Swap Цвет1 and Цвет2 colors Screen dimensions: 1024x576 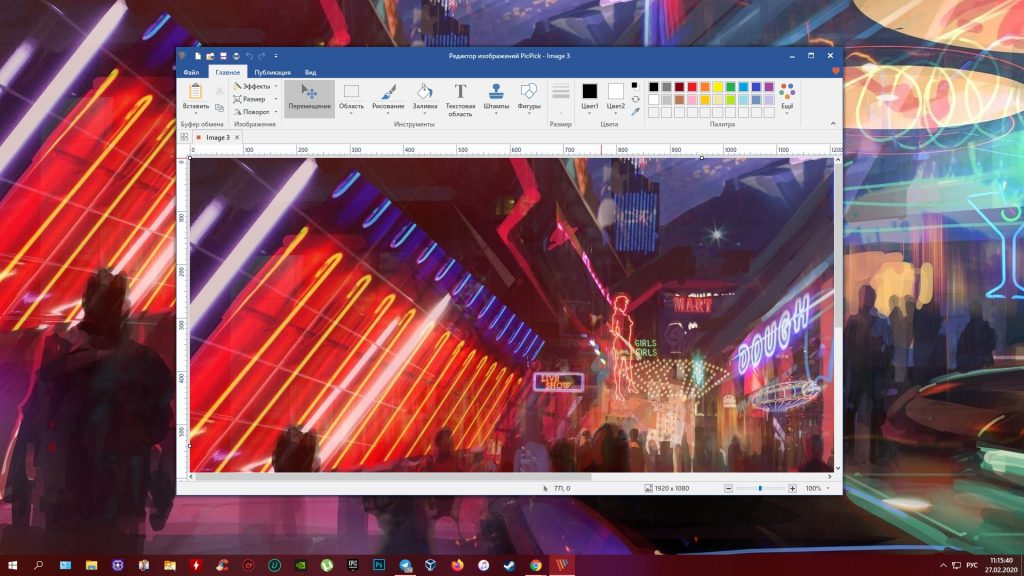pyautogui.click(x=635, y=99)
